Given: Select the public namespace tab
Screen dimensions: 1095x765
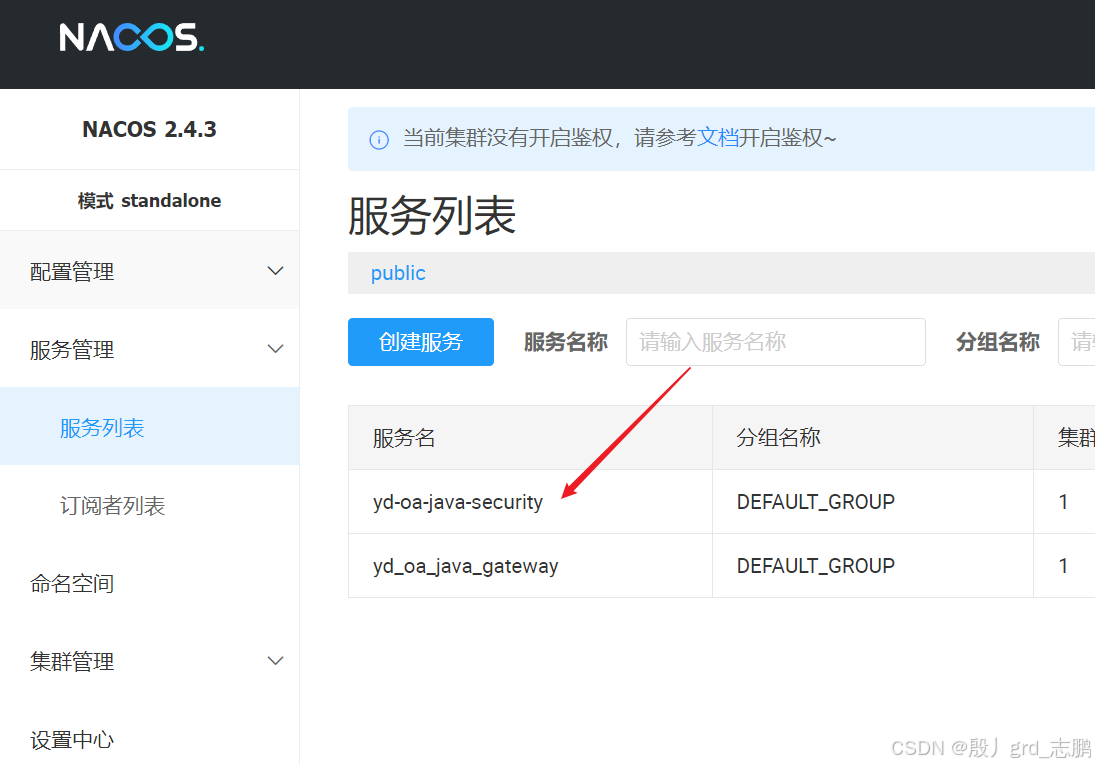Looking at the screenshot, I should pos(398,273).
